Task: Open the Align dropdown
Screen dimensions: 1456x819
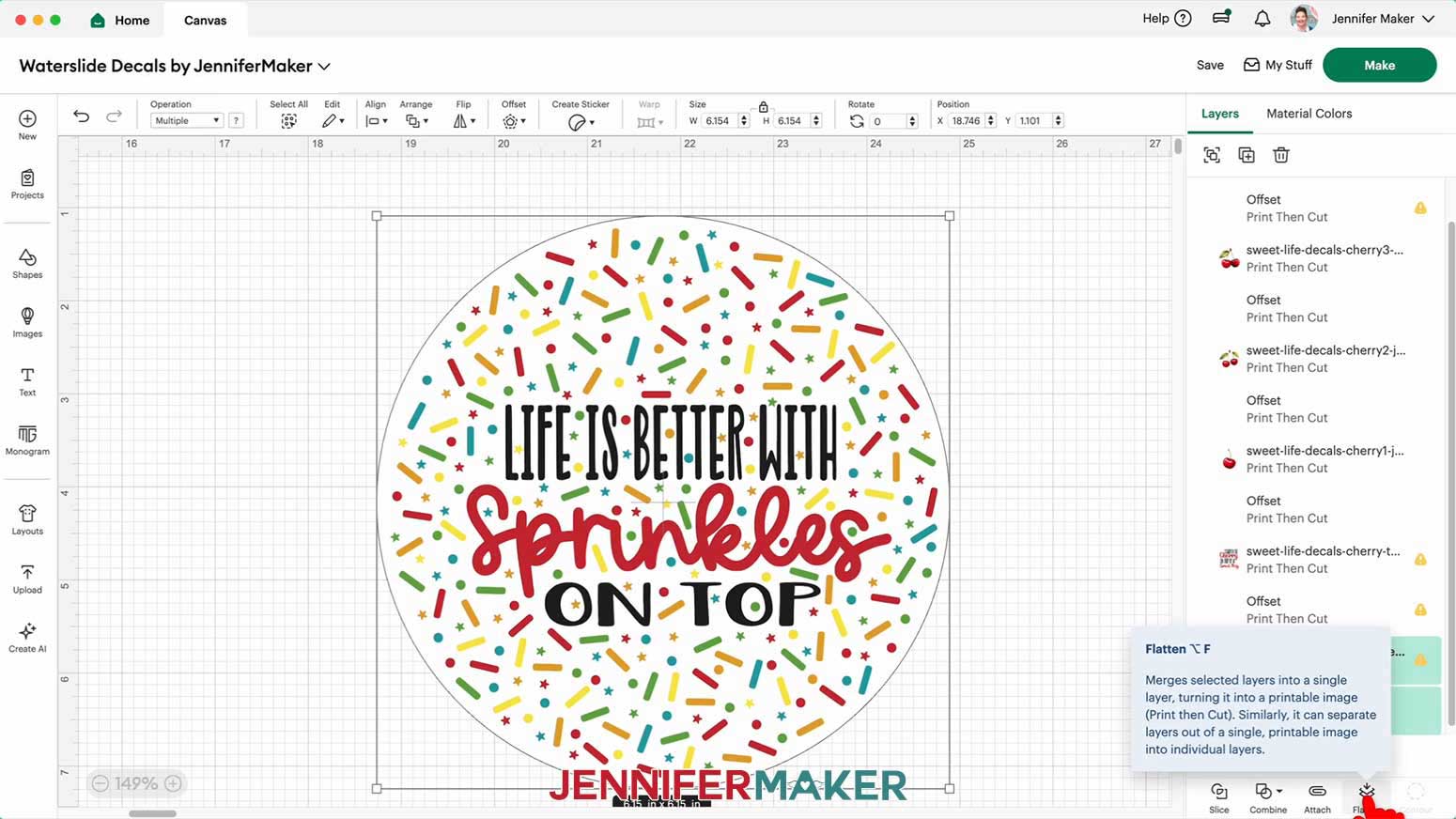Action: click(x=376, y=121)
